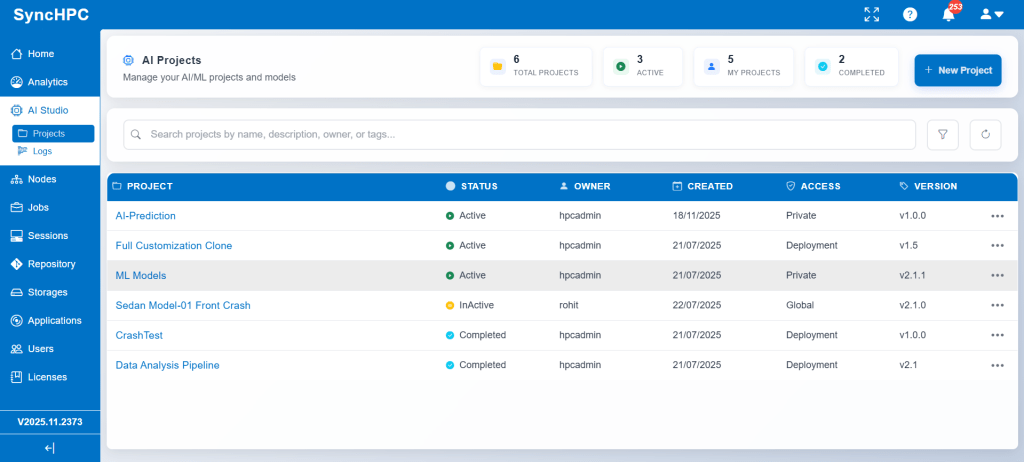1024x462 pixels.
Task: Collapse the AI Studio sidebar section
Action: (48, 110)
